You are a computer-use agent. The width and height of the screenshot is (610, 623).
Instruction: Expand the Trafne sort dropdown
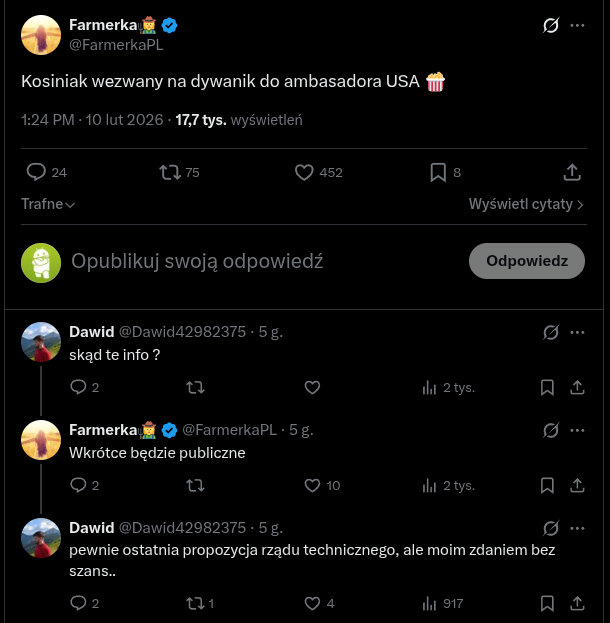[x=48, y=204]
